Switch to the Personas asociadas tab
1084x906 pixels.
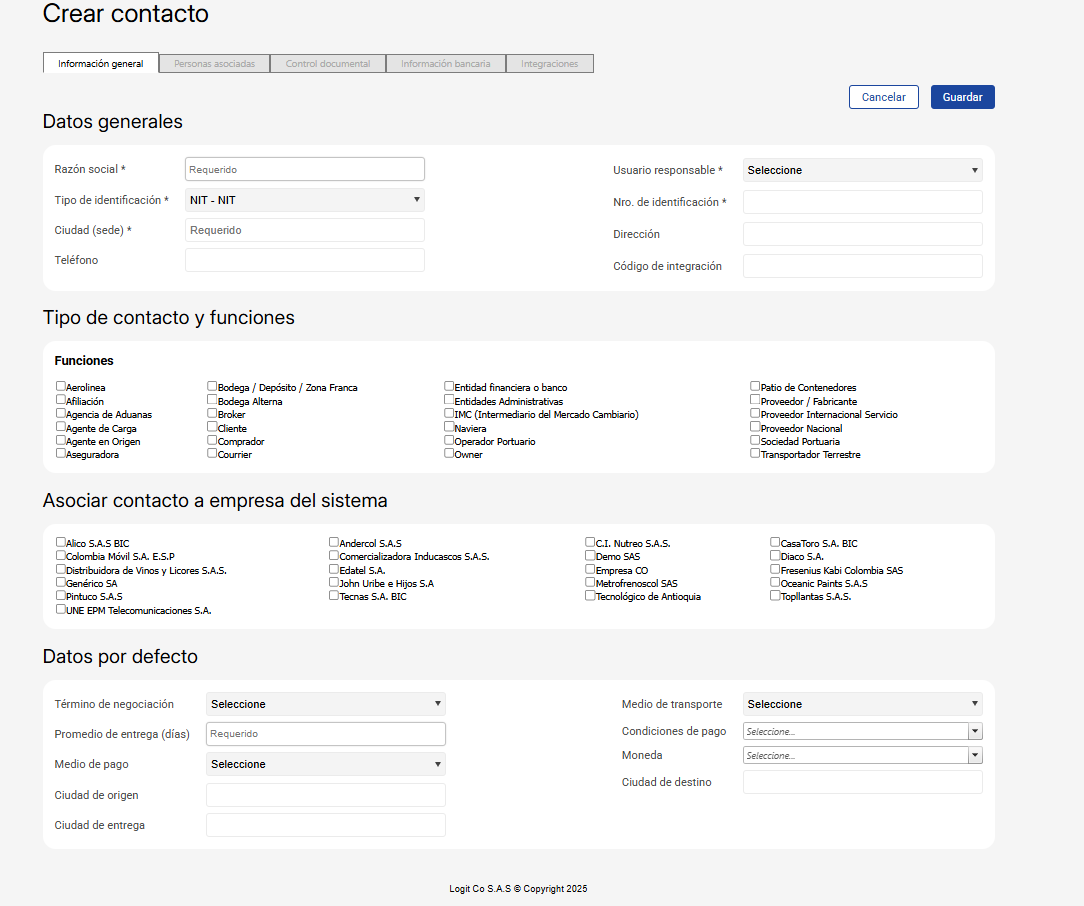coord(214,64)
